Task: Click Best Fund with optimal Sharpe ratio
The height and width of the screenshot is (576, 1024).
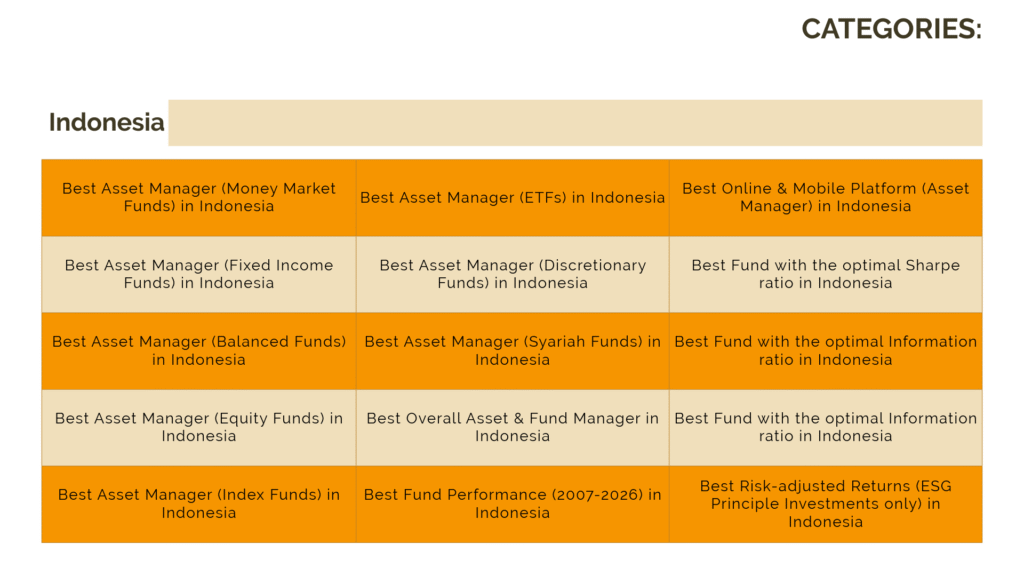Action: coord(825,274)
